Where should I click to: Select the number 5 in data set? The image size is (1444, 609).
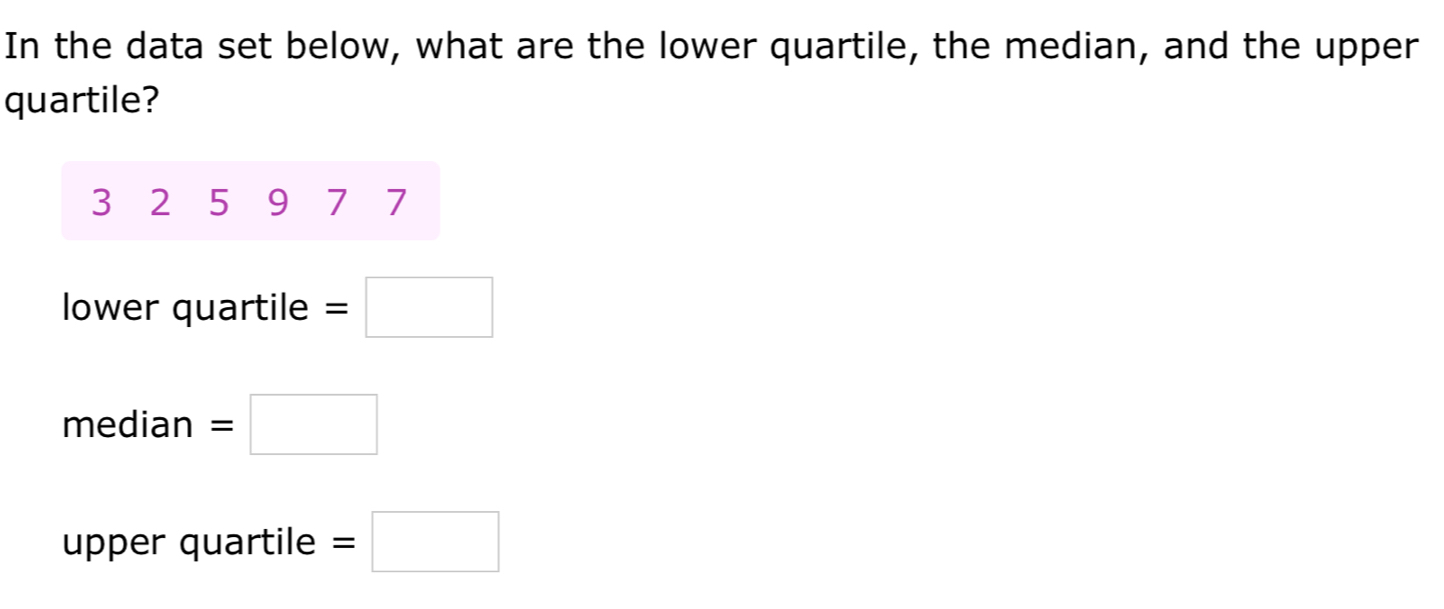[x=219, y=203]
